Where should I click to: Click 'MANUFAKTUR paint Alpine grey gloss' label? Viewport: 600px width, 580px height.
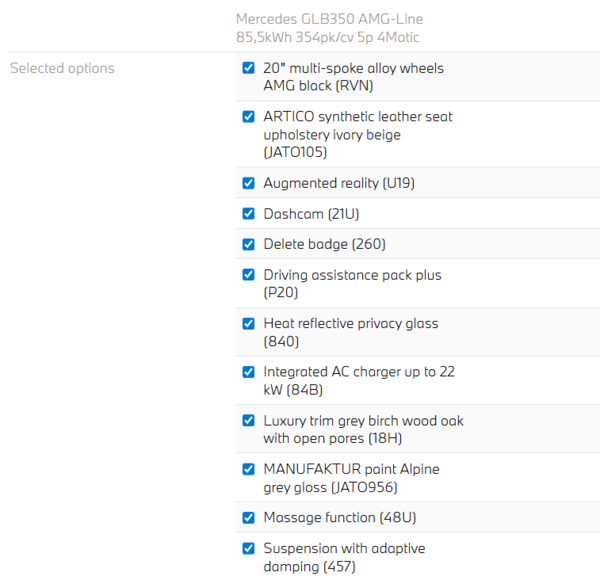tap(351, 478)
